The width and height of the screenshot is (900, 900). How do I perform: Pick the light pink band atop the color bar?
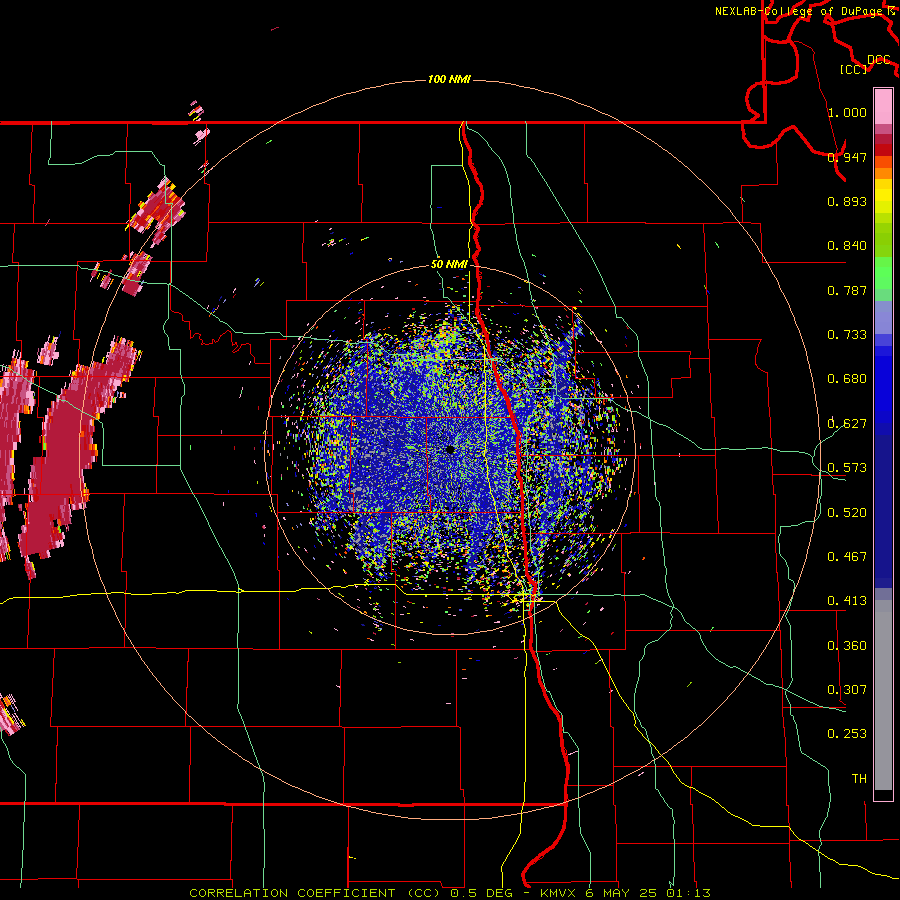click(883, 106)
